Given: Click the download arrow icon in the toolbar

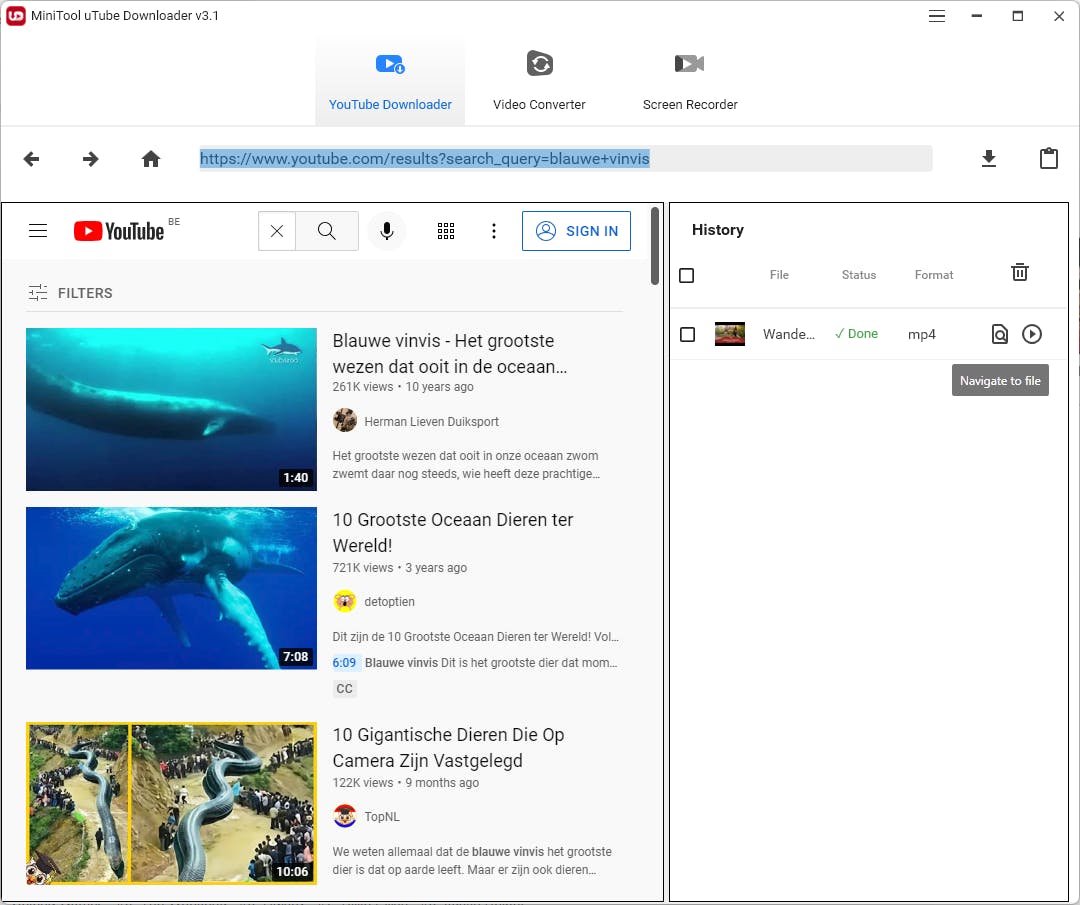Looking at the screenshot, I should [x=988, y=158].
